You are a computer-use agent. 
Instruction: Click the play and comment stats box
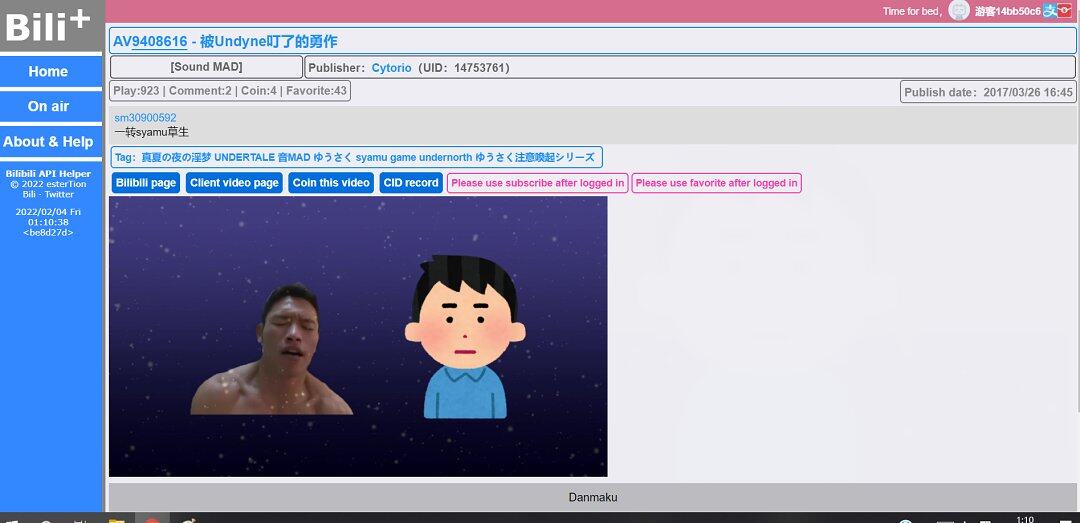coord(230,91)
